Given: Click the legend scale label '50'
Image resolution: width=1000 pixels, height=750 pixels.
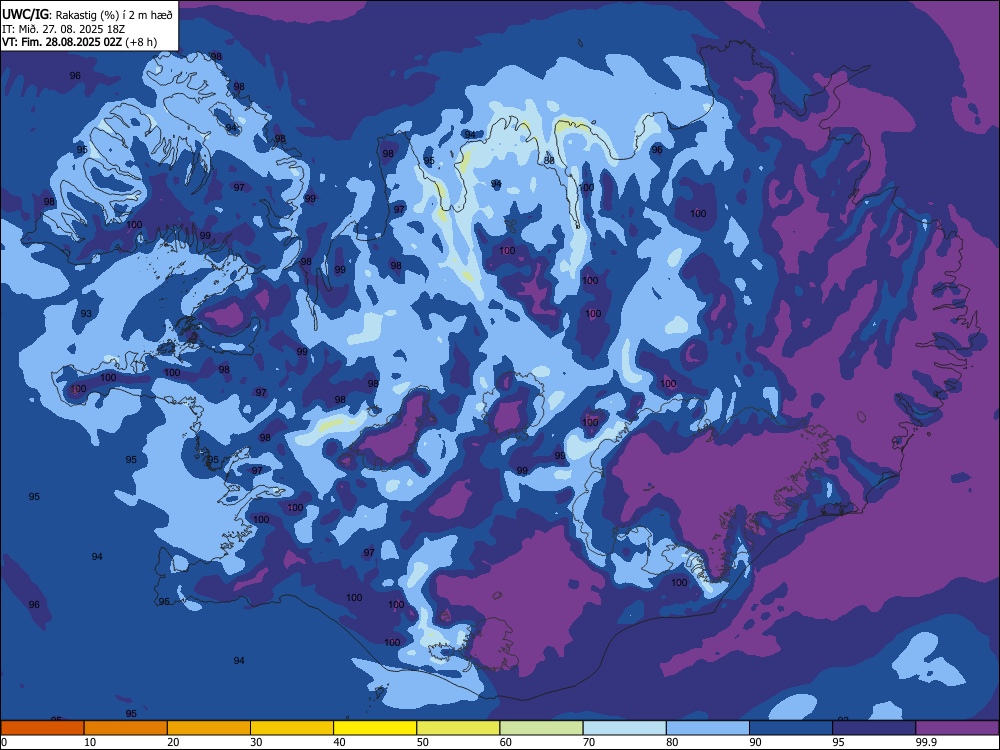Looking at the screenshot, I should pos(422,742).
